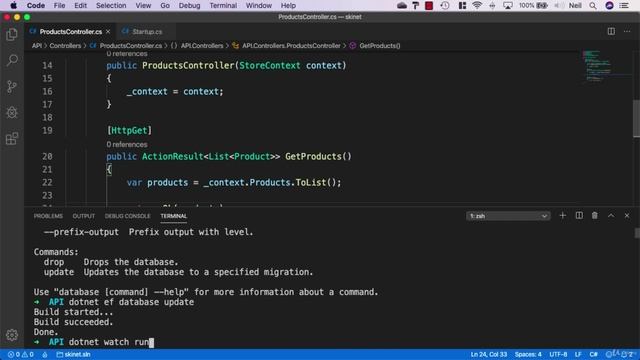Split the editor to the right
This screenshot has width=640, height=360.
click(x=611, y=31)
